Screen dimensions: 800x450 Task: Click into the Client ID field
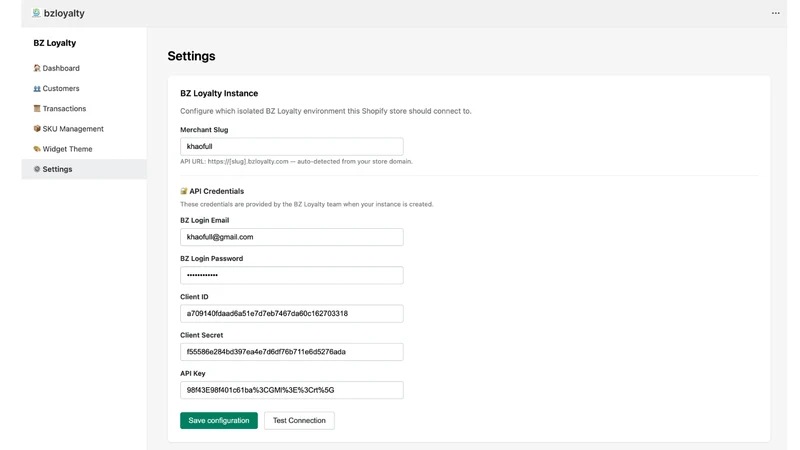[292, 313]
